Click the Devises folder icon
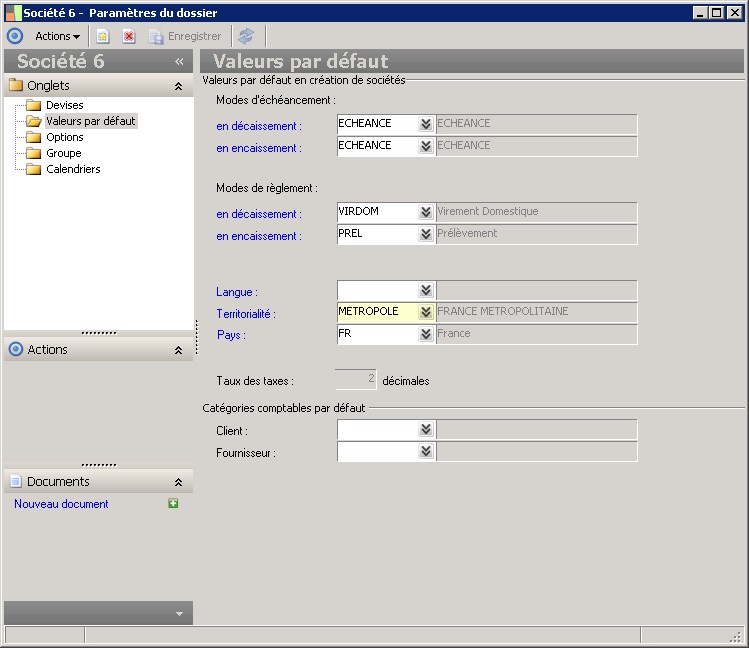Image resolution: width=749 pixels, height=648 pixels. tap(33, 105)
